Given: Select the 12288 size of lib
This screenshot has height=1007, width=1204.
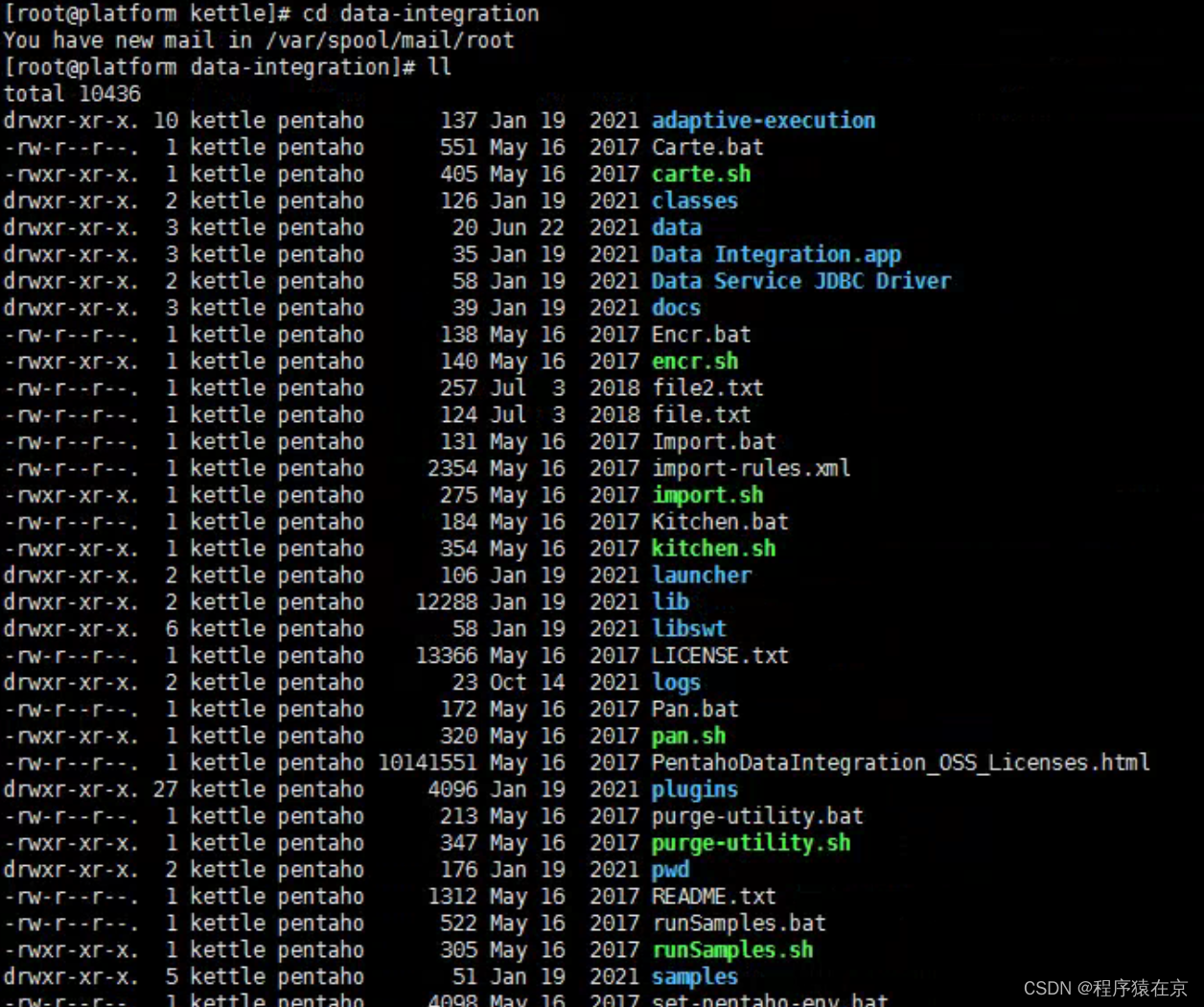Looking at the screenshot, I should [446, 602].
